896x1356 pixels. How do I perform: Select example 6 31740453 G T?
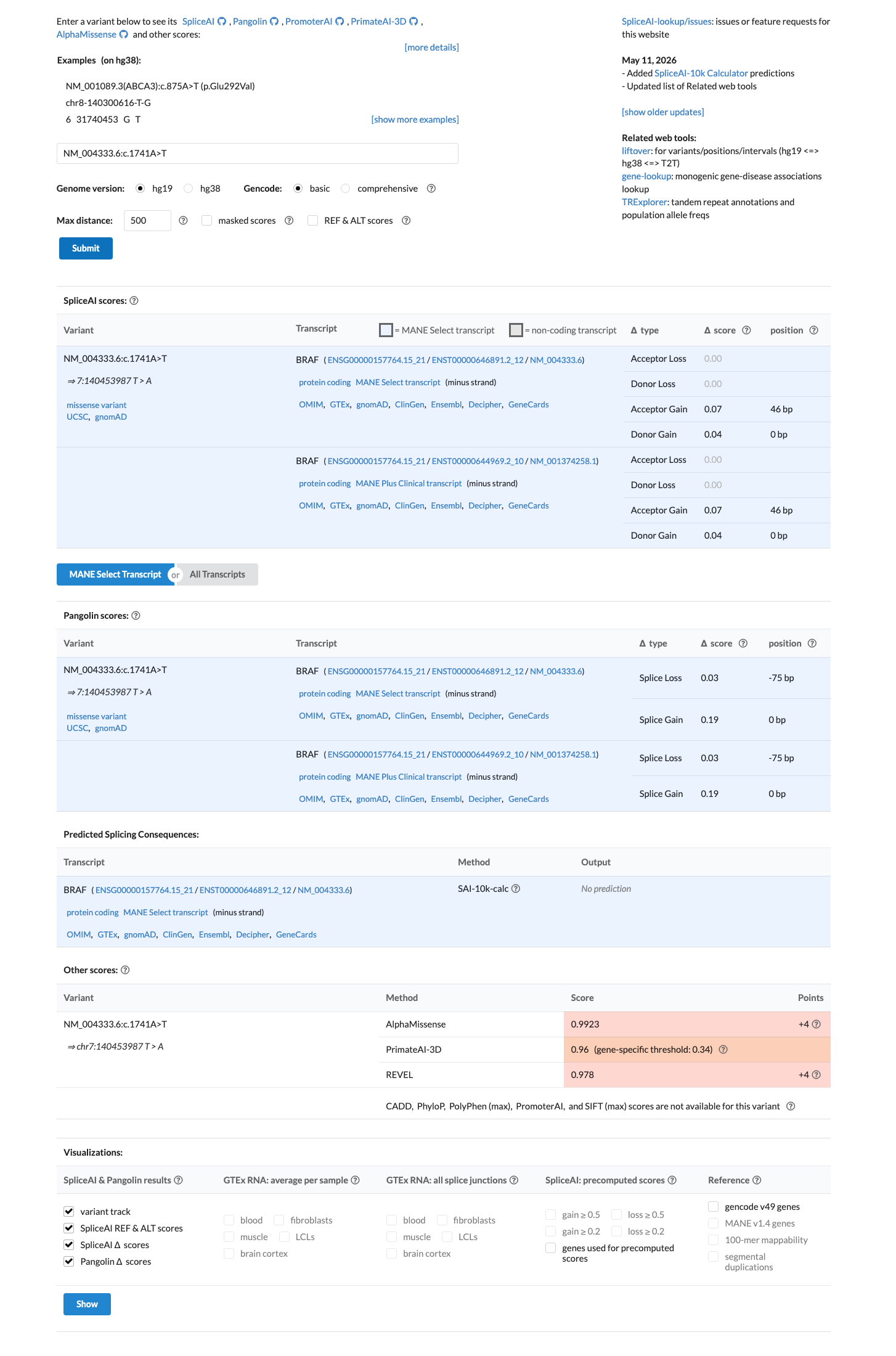click(103, 120)
